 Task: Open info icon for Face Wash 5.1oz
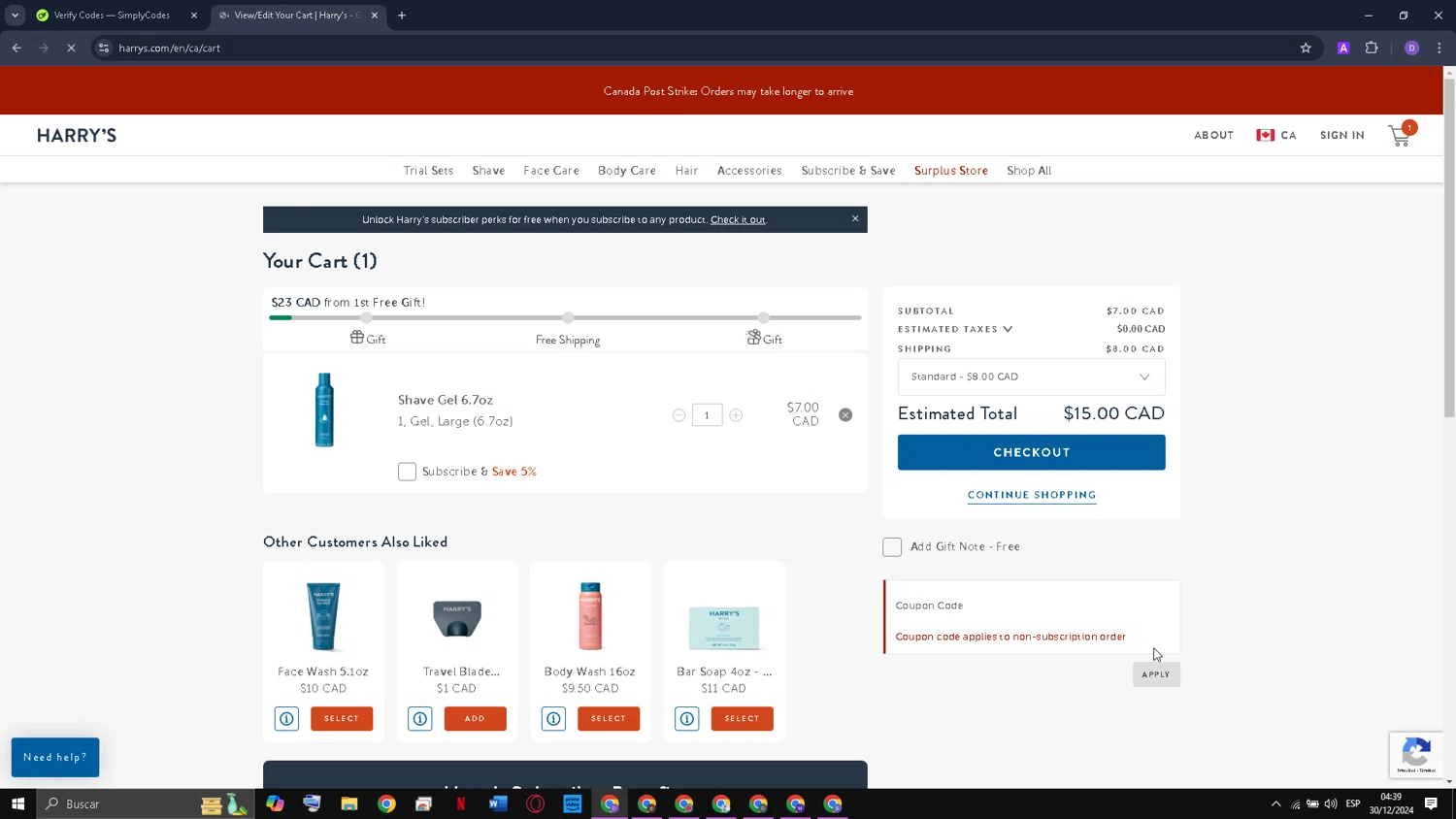click(x=286, y=719)
